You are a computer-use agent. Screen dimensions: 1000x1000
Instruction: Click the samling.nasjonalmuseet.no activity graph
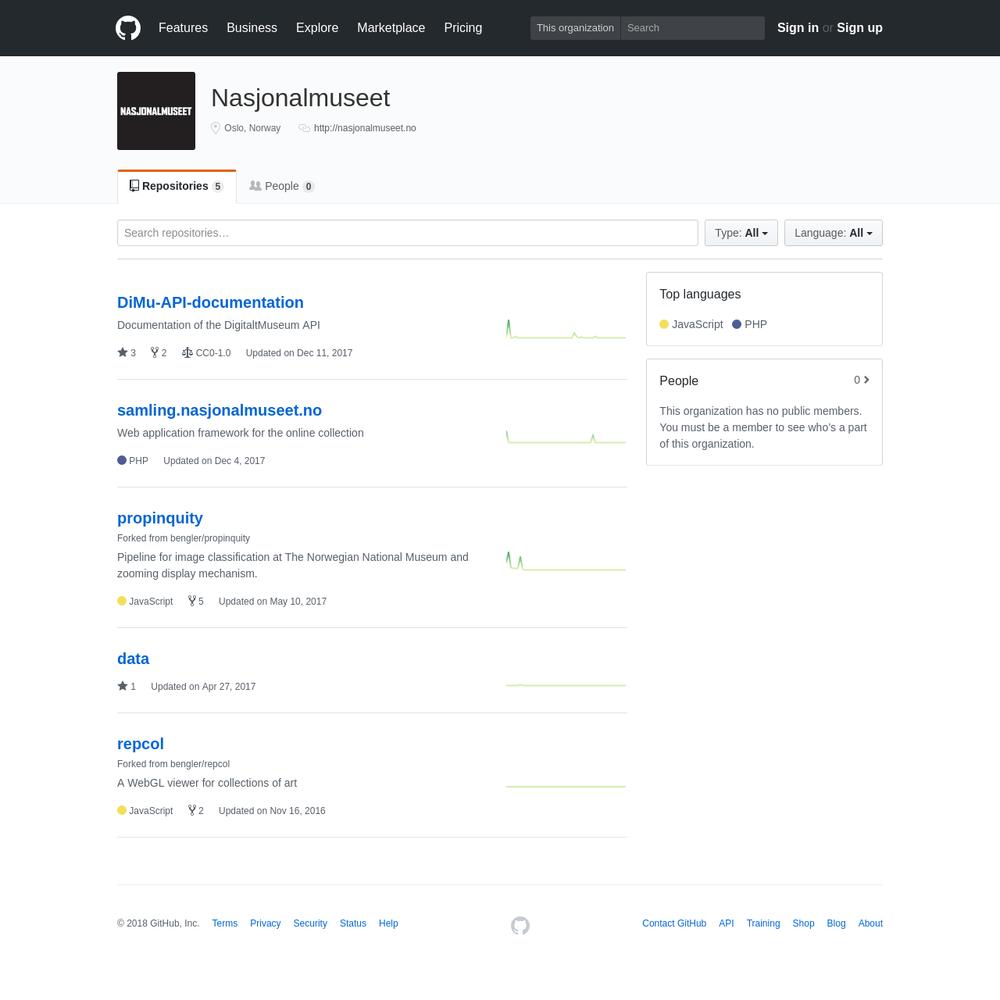click(566, 437)
